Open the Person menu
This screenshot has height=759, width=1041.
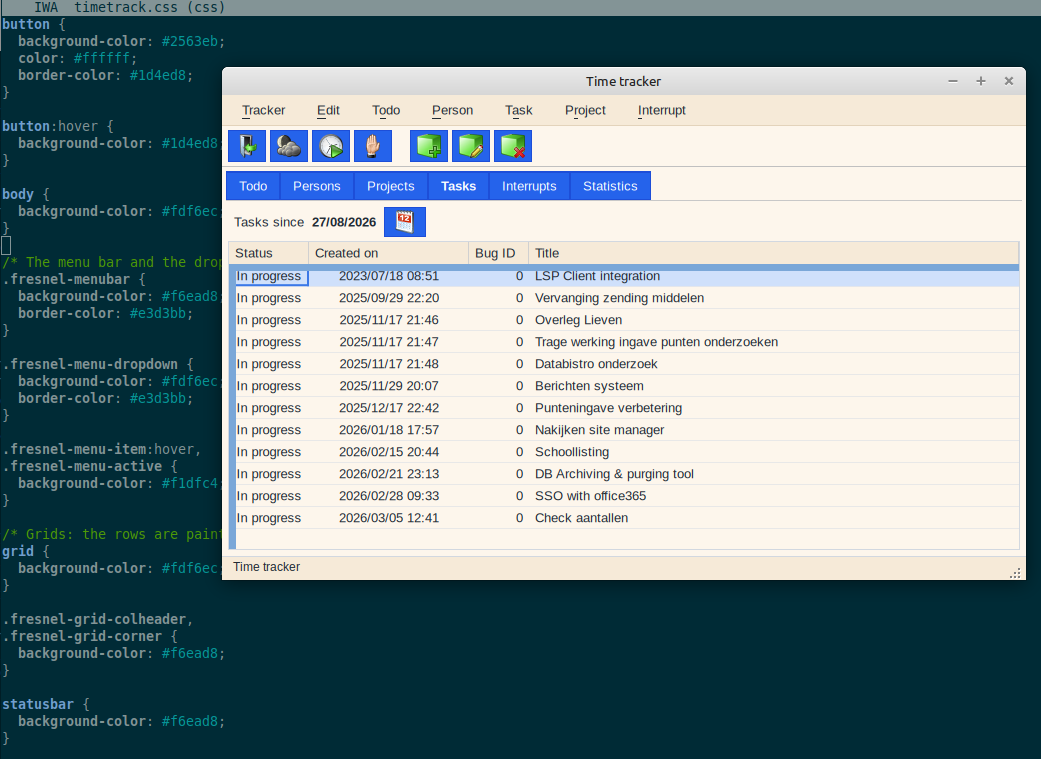[x=452, y=110]
